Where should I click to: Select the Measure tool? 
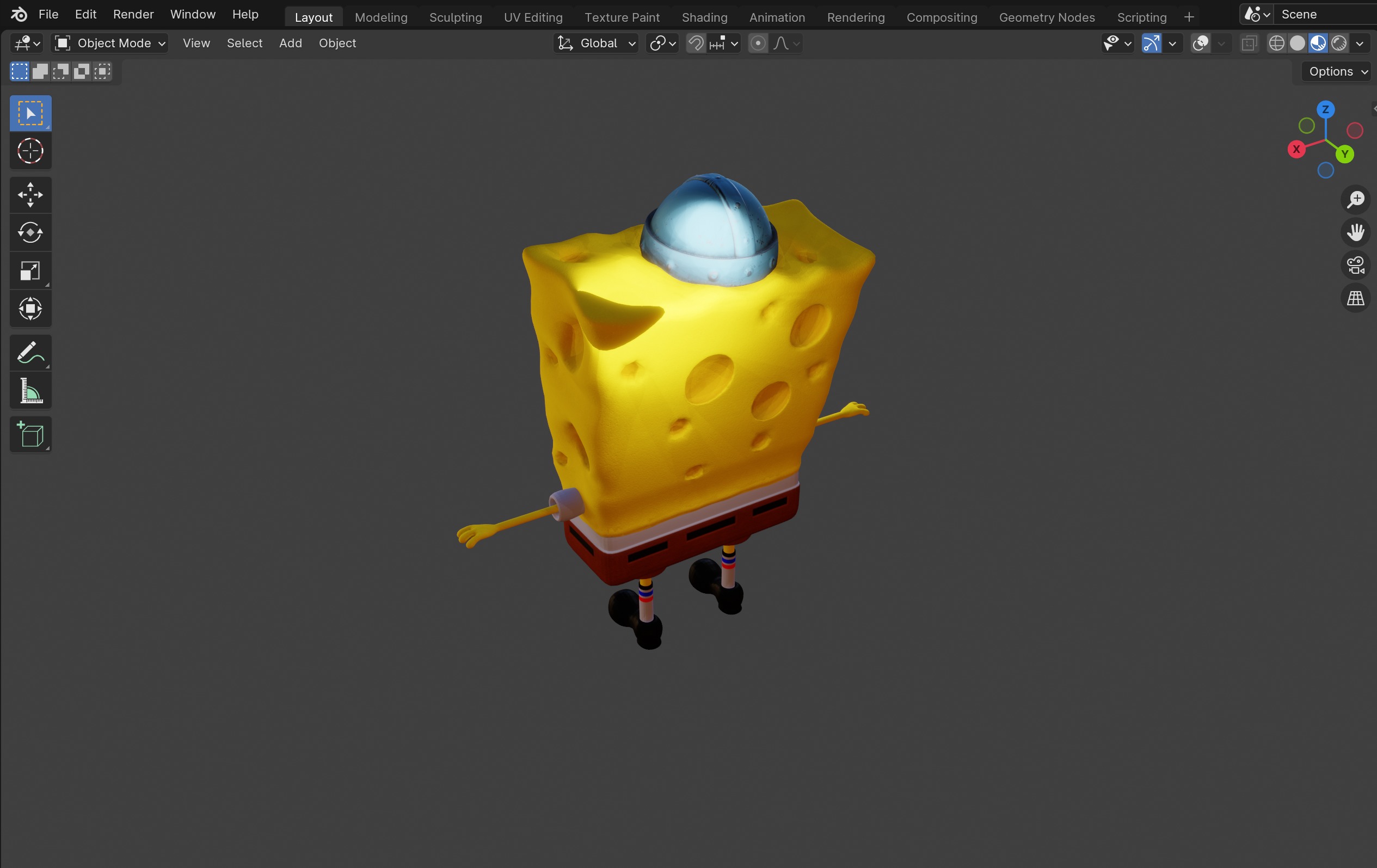click(30, 391)
